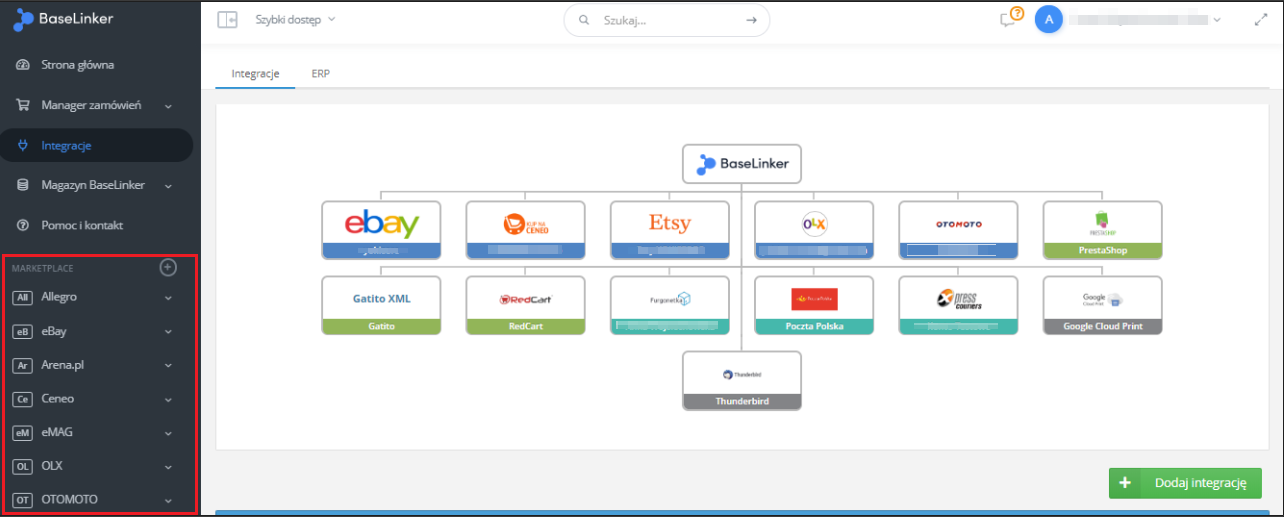1284x517 pixels.
Task: Open the Xpress Couriers integration tile
Action: 958,305
